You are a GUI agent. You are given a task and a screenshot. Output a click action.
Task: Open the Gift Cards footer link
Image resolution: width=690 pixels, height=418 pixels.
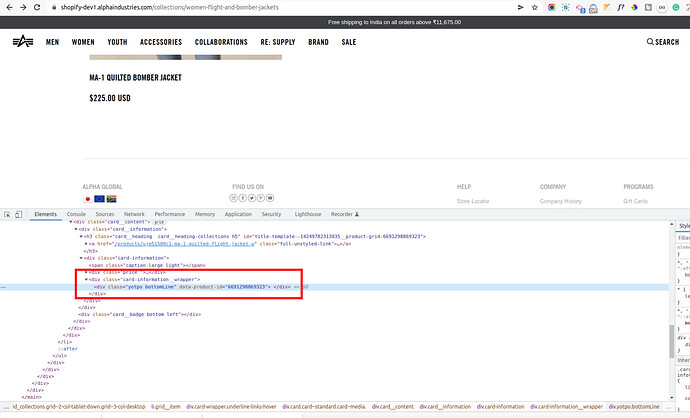tap(635, 201)
